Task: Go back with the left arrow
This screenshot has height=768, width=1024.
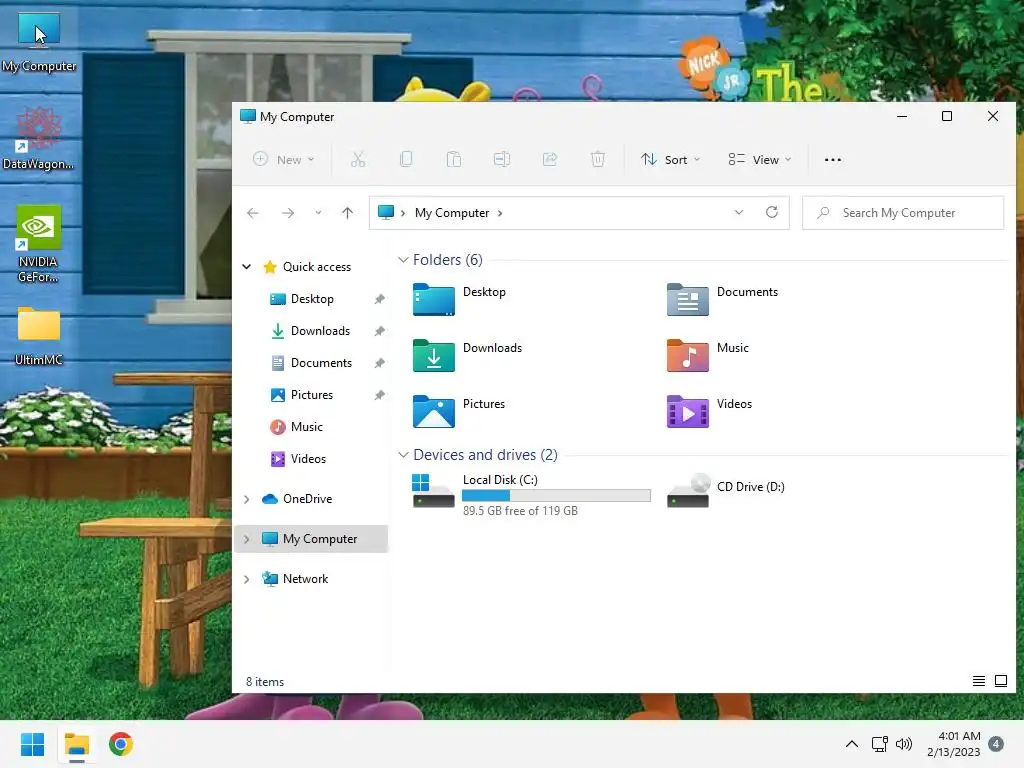Action: tap(253, 213)
